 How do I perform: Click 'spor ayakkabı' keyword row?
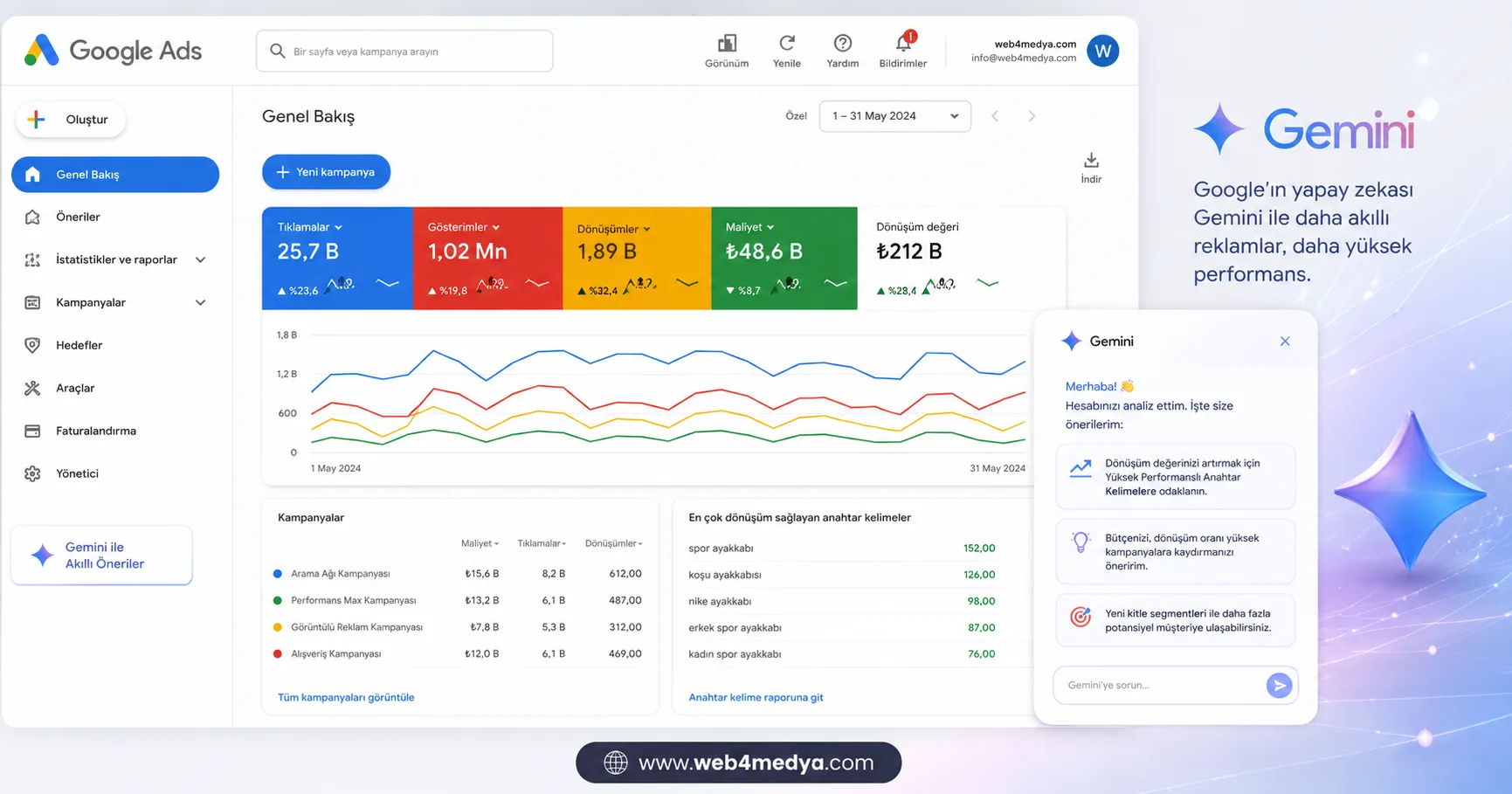842,549
